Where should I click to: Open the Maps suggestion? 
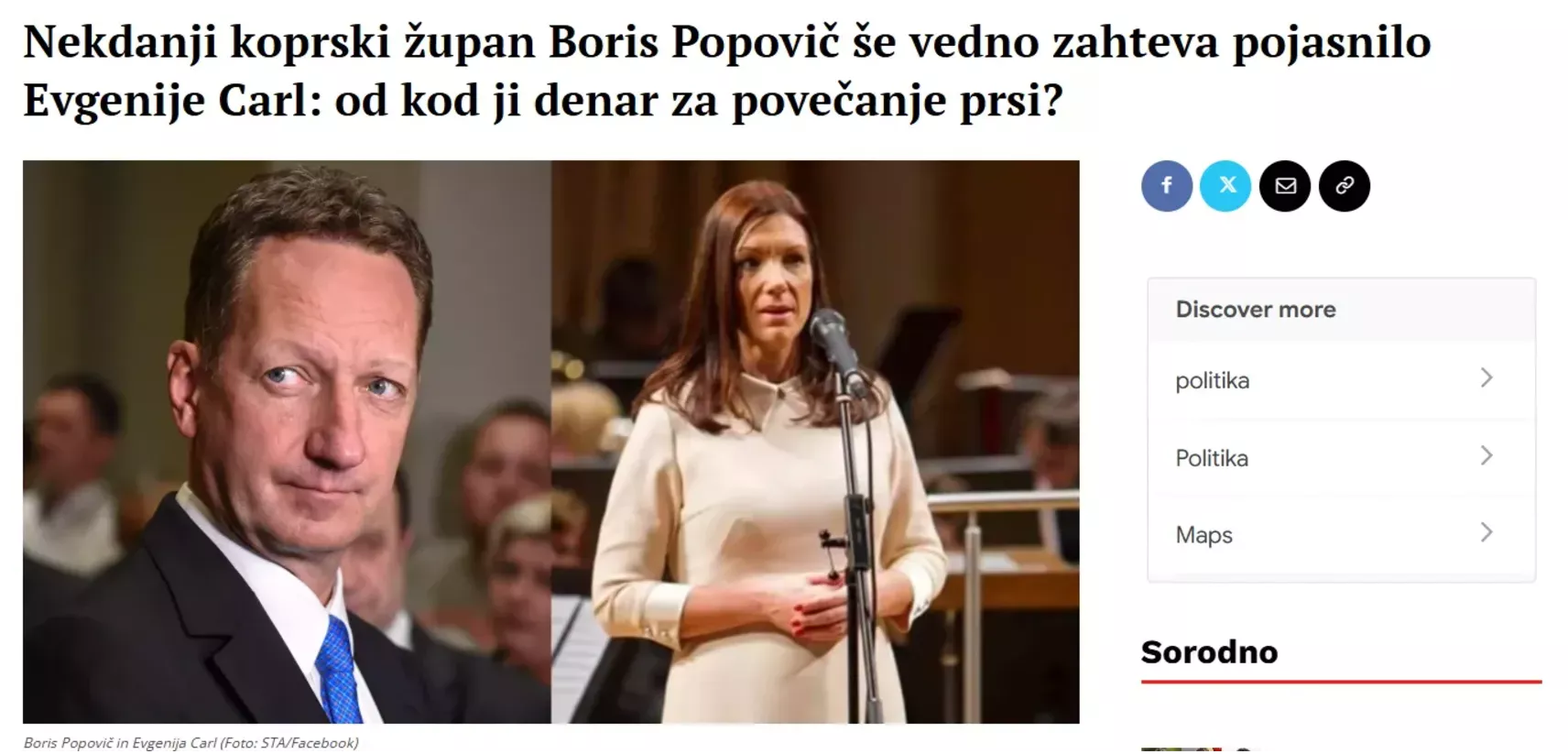coord(1341,535)
